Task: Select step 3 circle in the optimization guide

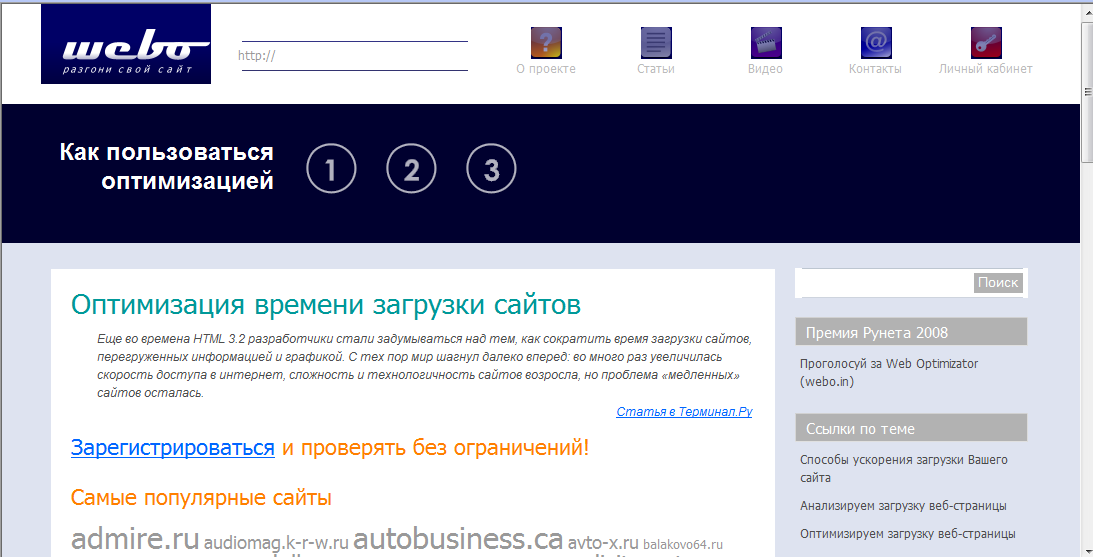Action: tap(491, 169)
